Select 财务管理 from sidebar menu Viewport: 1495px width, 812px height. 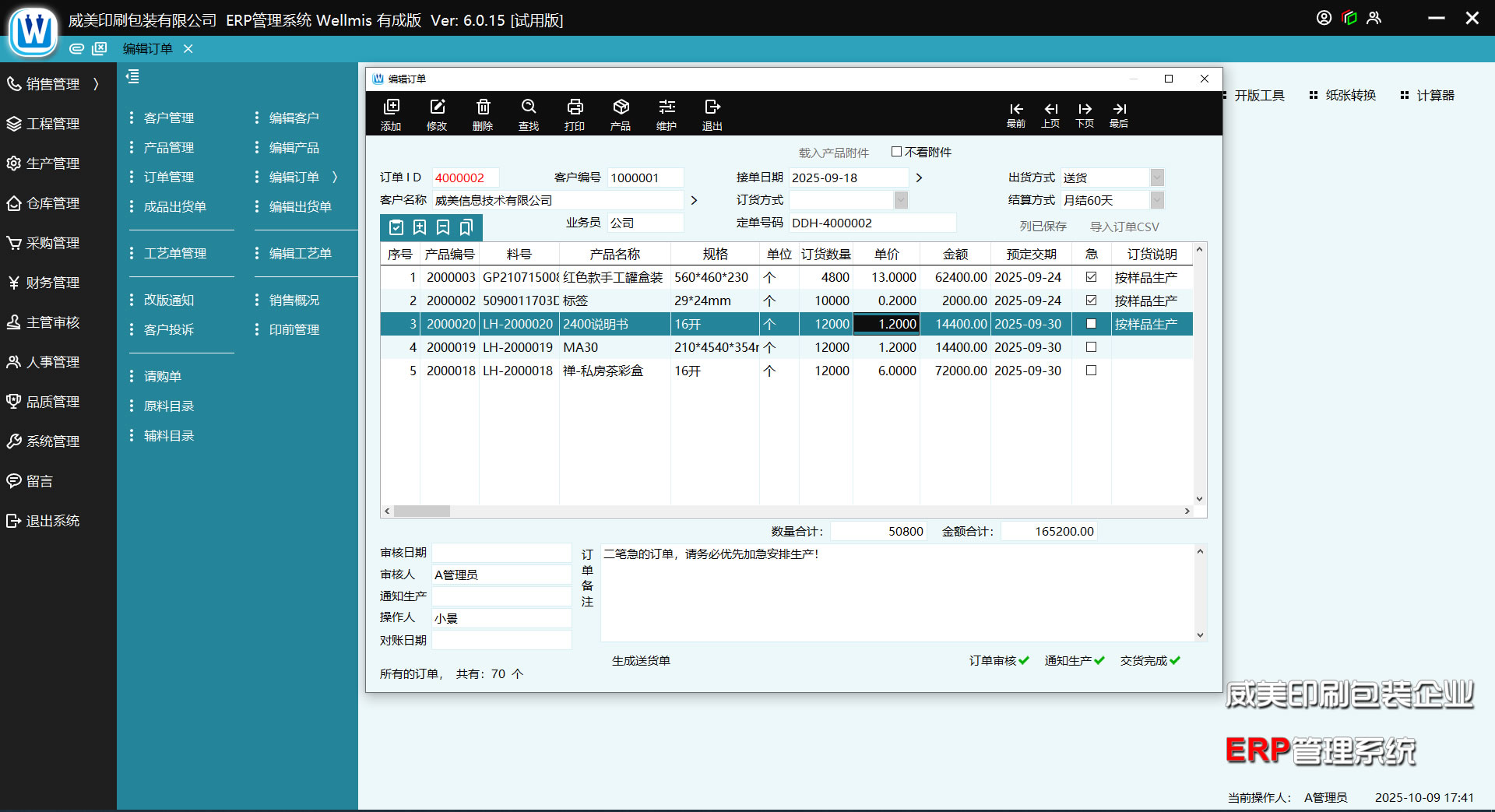[53, 283]
